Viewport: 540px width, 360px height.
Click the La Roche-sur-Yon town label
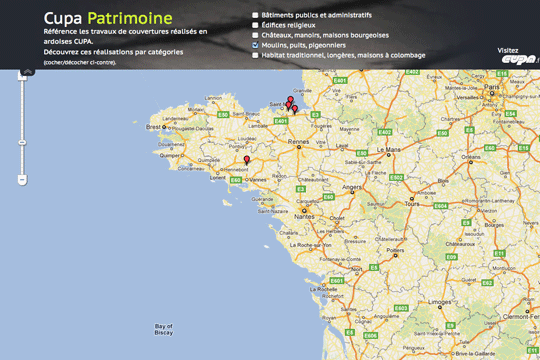pos(310,245)
